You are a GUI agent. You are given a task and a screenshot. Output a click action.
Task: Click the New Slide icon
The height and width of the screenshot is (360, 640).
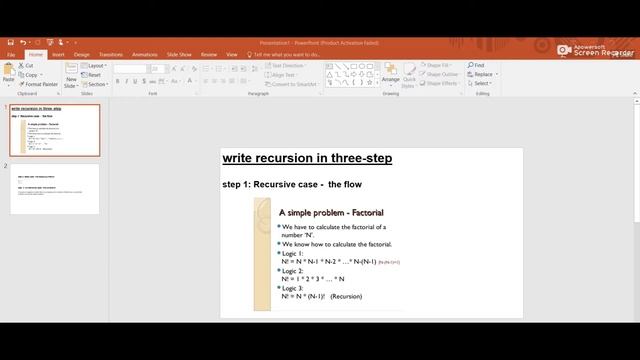(71, 69)
